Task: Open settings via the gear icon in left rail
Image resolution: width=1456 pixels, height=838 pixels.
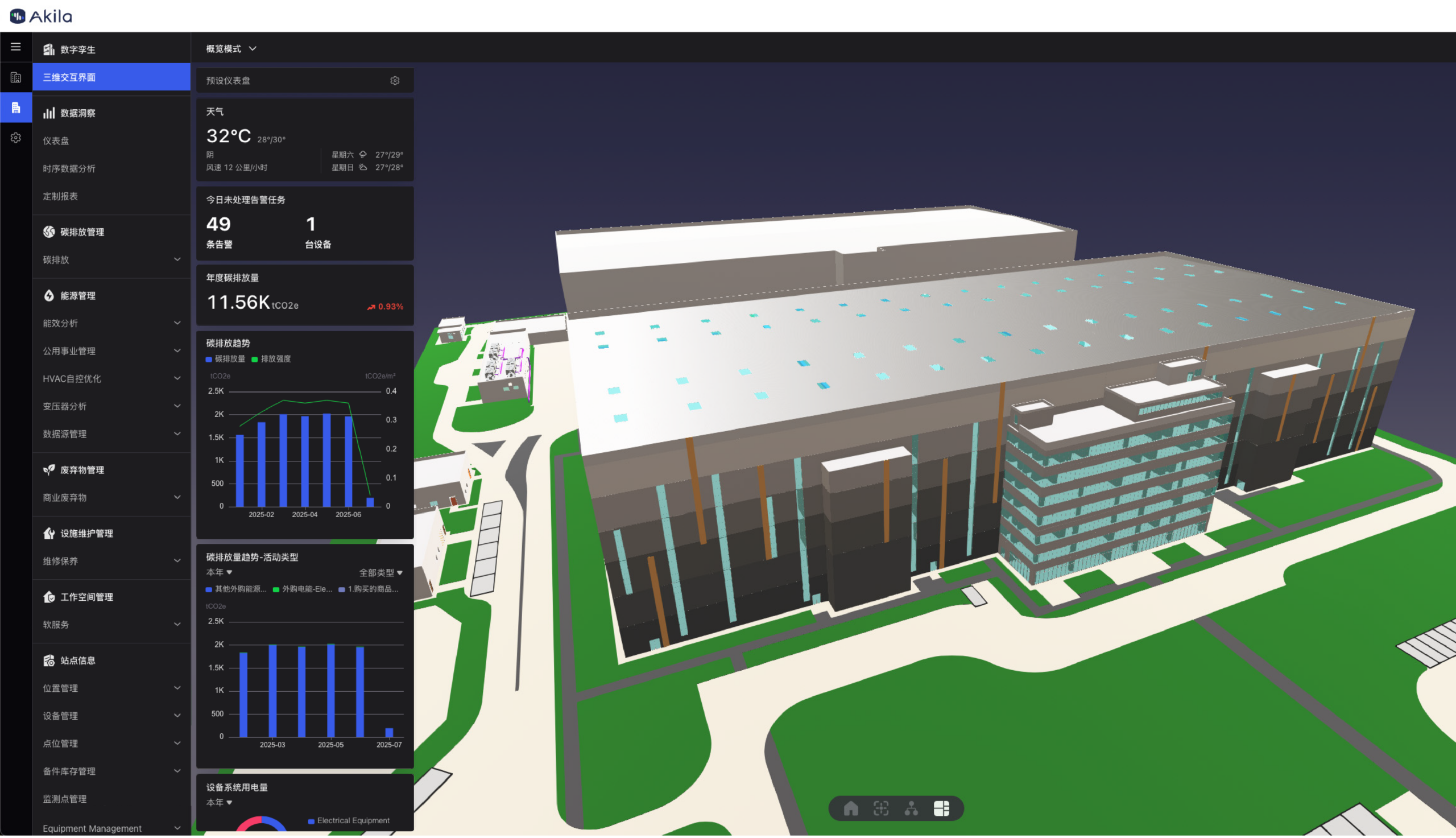Action: coord(15,138)
